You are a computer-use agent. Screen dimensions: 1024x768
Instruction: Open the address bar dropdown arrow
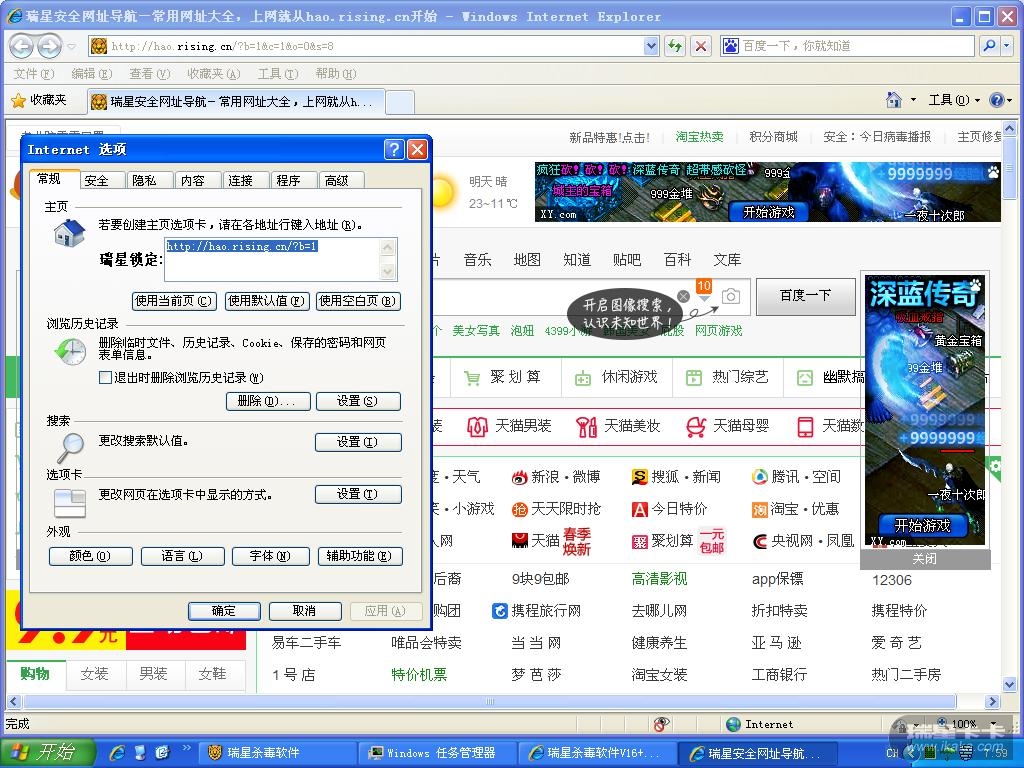tap(651, 46)
